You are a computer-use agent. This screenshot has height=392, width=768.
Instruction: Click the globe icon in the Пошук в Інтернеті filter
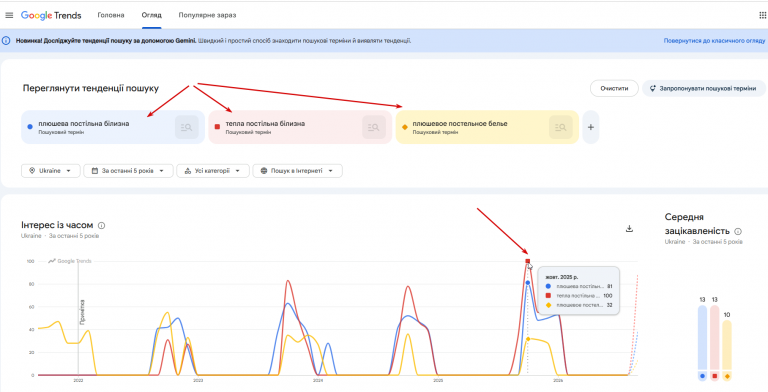coord(264,171)
